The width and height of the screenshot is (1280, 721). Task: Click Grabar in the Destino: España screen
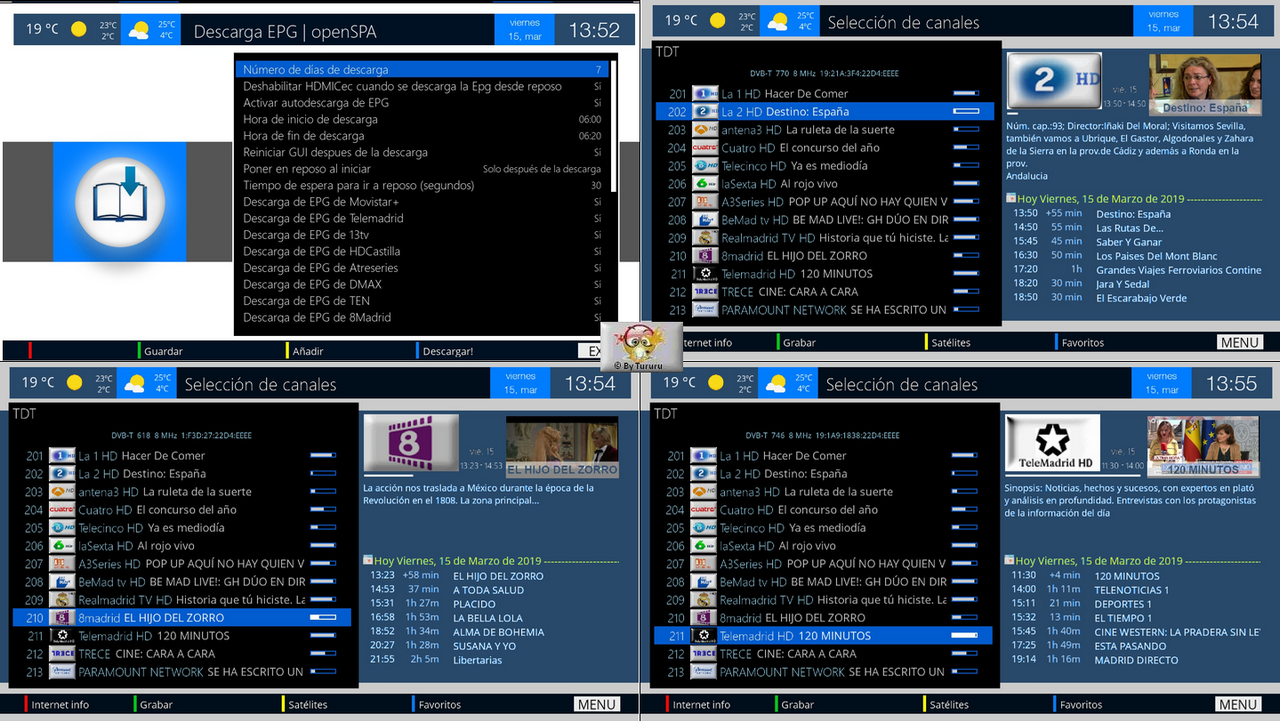tap(797, 342)
